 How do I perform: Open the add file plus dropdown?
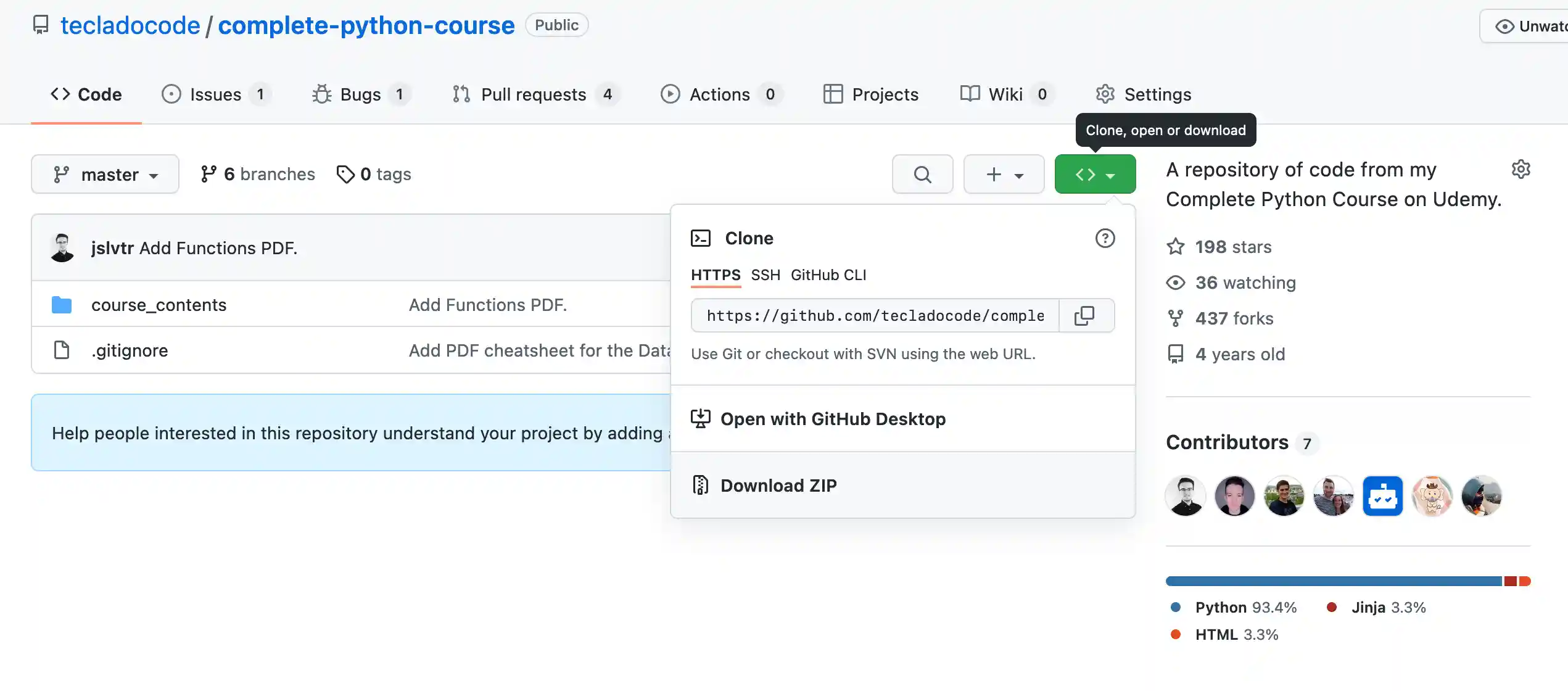pos(1004,174)
